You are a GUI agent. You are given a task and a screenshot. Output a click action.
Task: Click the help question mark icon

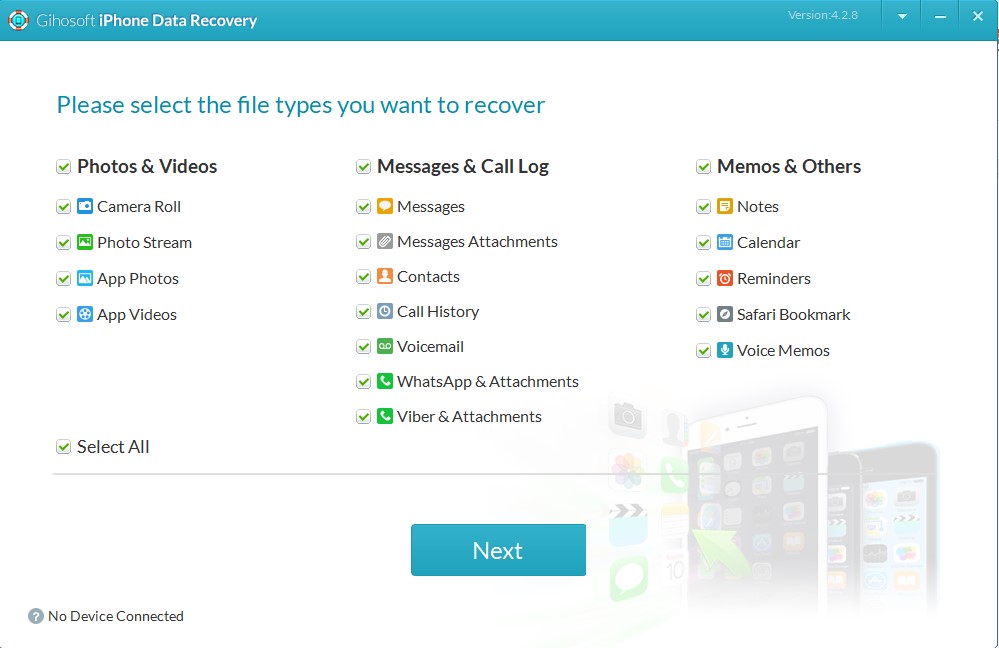click(36, 616)
